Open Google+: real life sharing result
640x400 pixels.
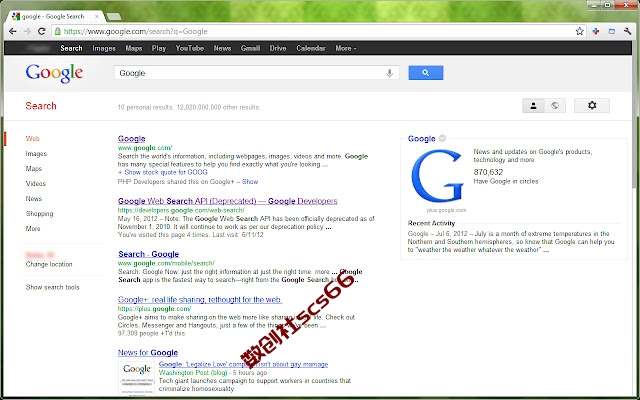(x=200, y=300)
